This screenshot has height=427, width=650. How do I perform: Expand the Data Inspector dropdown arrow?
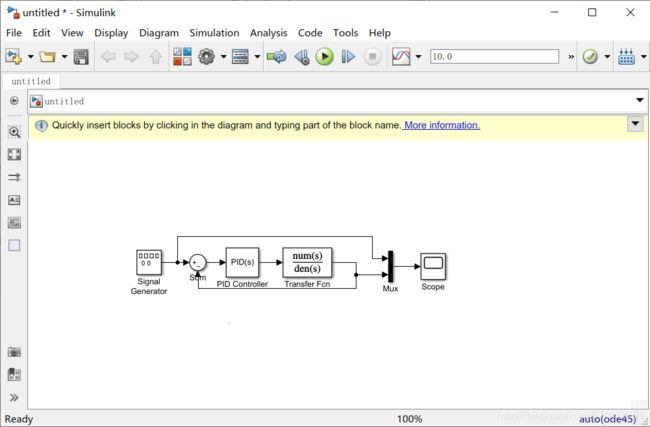(418, 56)
